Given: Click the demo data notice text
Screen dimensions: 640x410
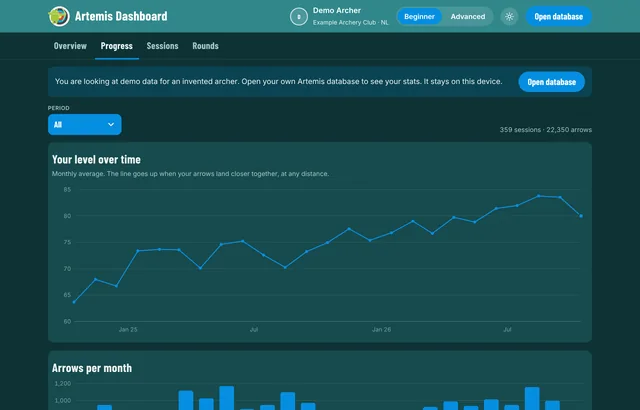Looking at the screenshot, I should [x=278, y=82].
